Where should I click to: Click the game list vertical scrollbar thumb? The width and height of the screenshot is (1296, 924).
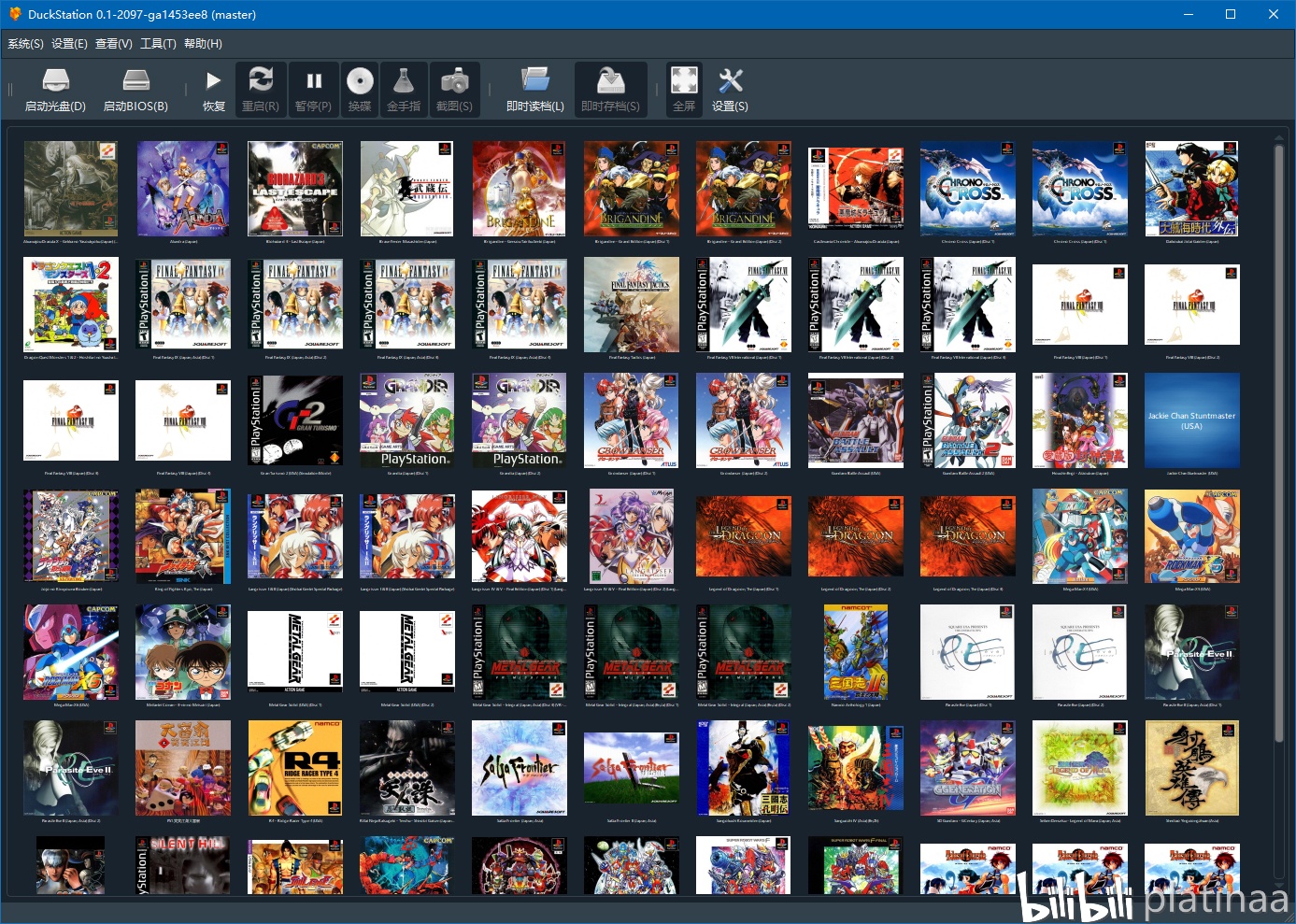click(1279, 444)
